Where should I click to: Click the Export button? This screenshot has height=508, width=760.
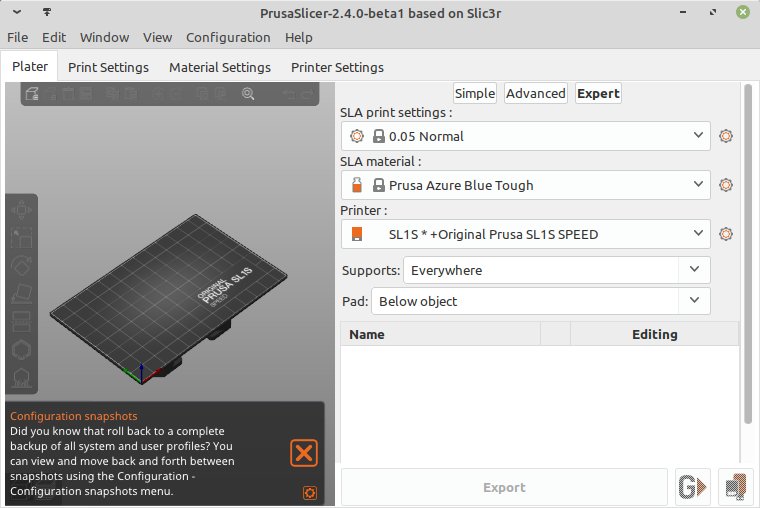click(x=504, y=487)
